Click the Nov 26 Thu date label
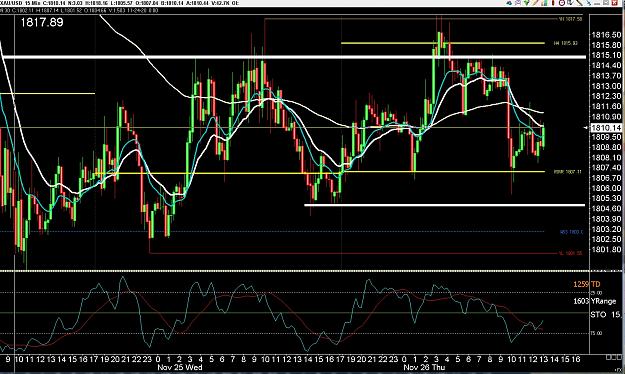Viewport: 625px width, 374px height. point(424,367)
